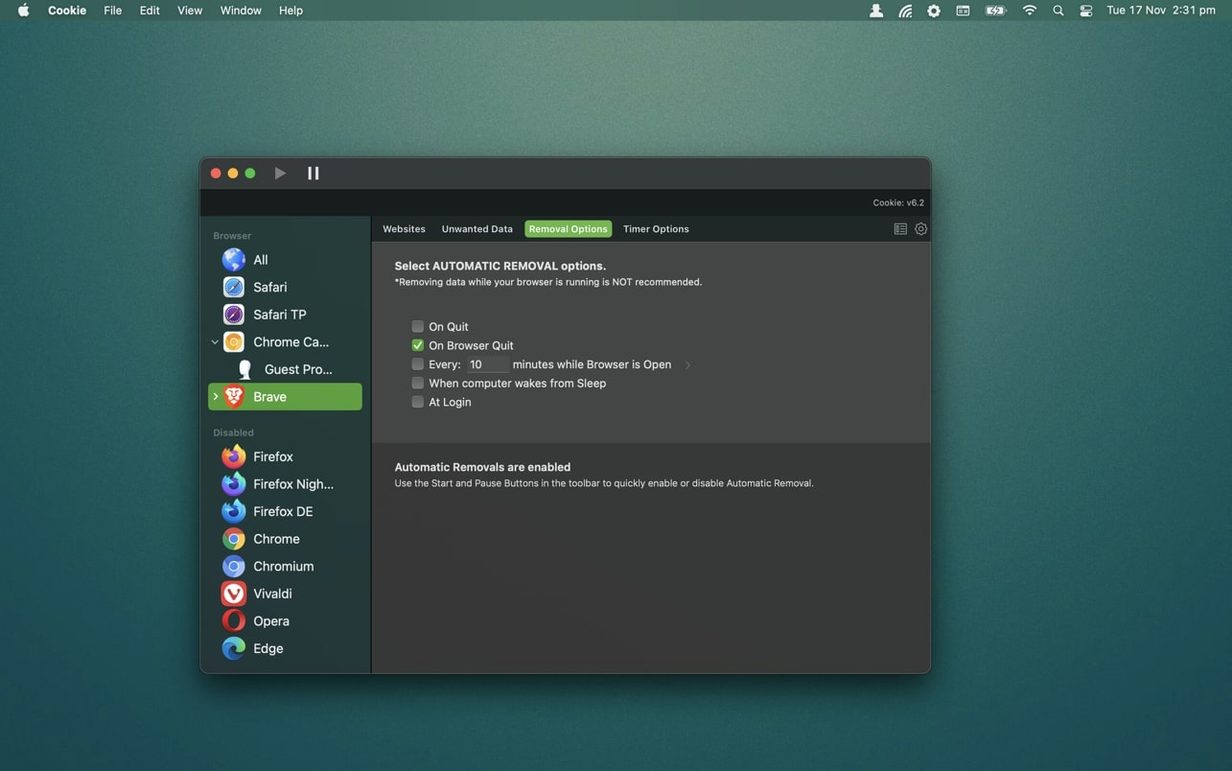Click the Start (play) toolbar button
The height and width of the screenshot is (771, 1232).
[x=280, y=173]
